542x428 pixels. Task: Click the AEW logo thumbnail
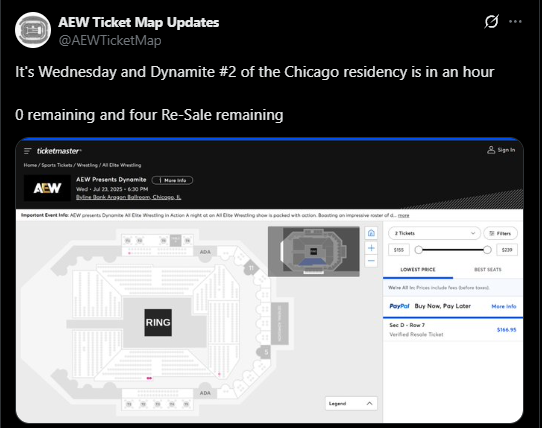[x=47, y=188]
